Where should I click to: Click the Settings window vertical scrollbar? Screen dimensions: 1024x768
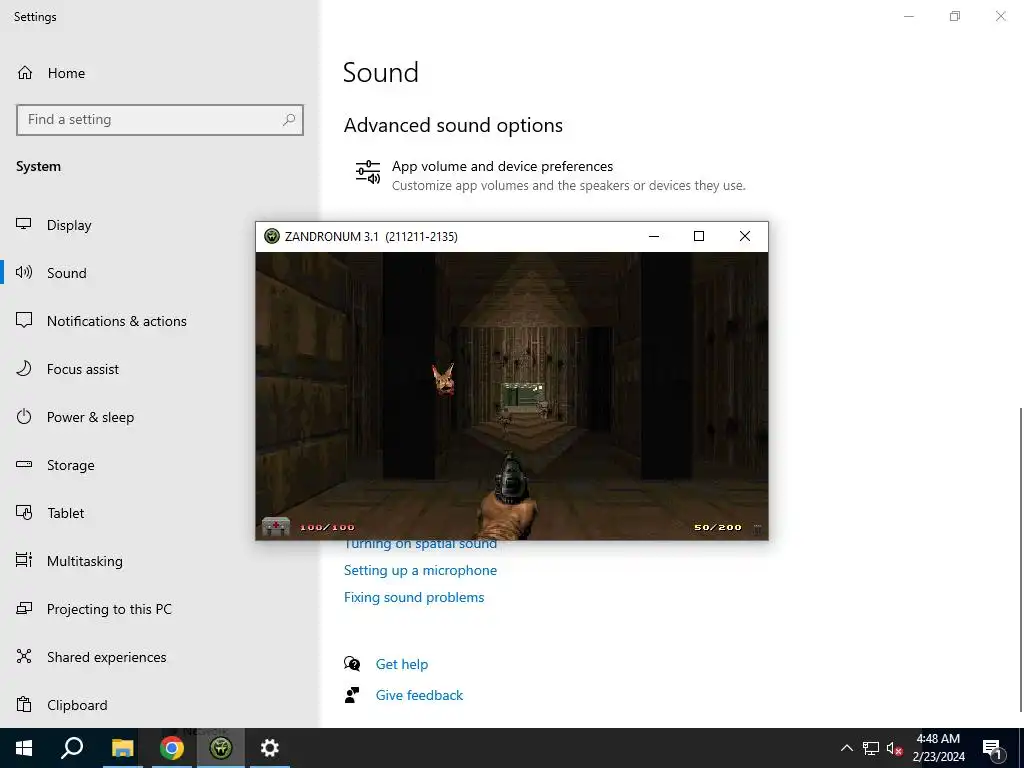(x=1020, y=560)
